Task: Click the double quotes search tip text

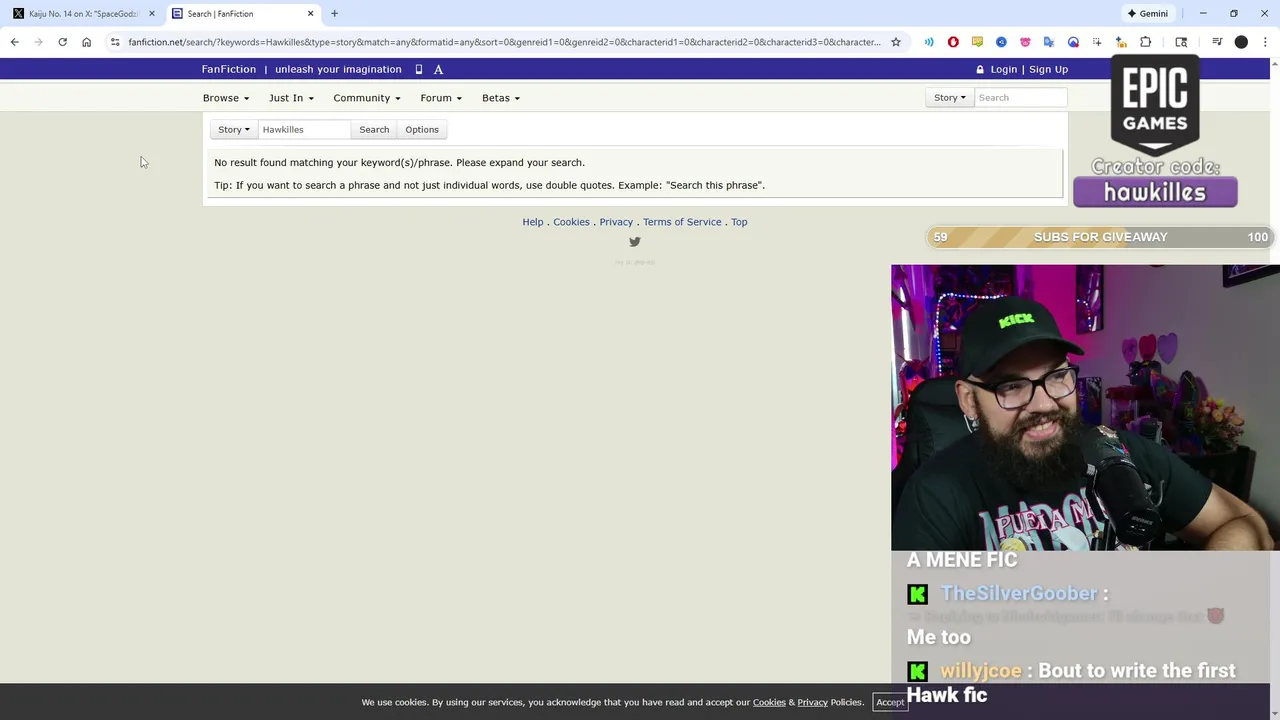Action: tap(489, 185)
